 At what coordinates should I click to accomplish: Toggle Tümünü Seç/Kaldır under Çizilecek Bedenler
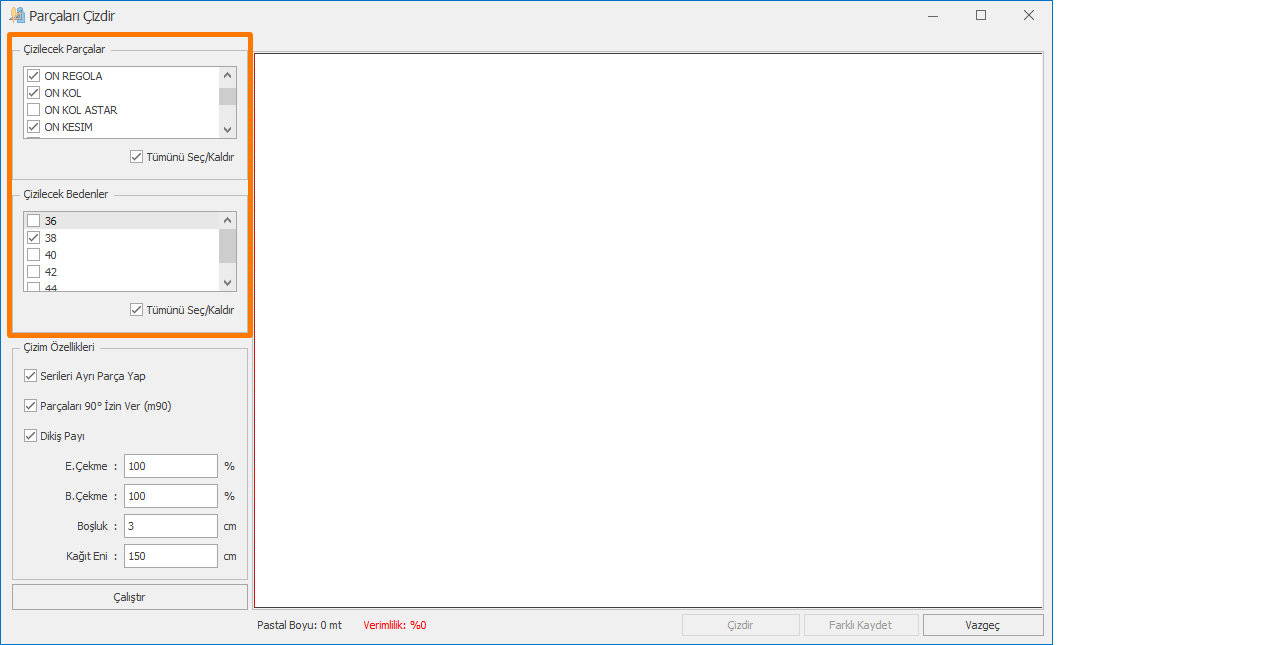pos(136,310)
